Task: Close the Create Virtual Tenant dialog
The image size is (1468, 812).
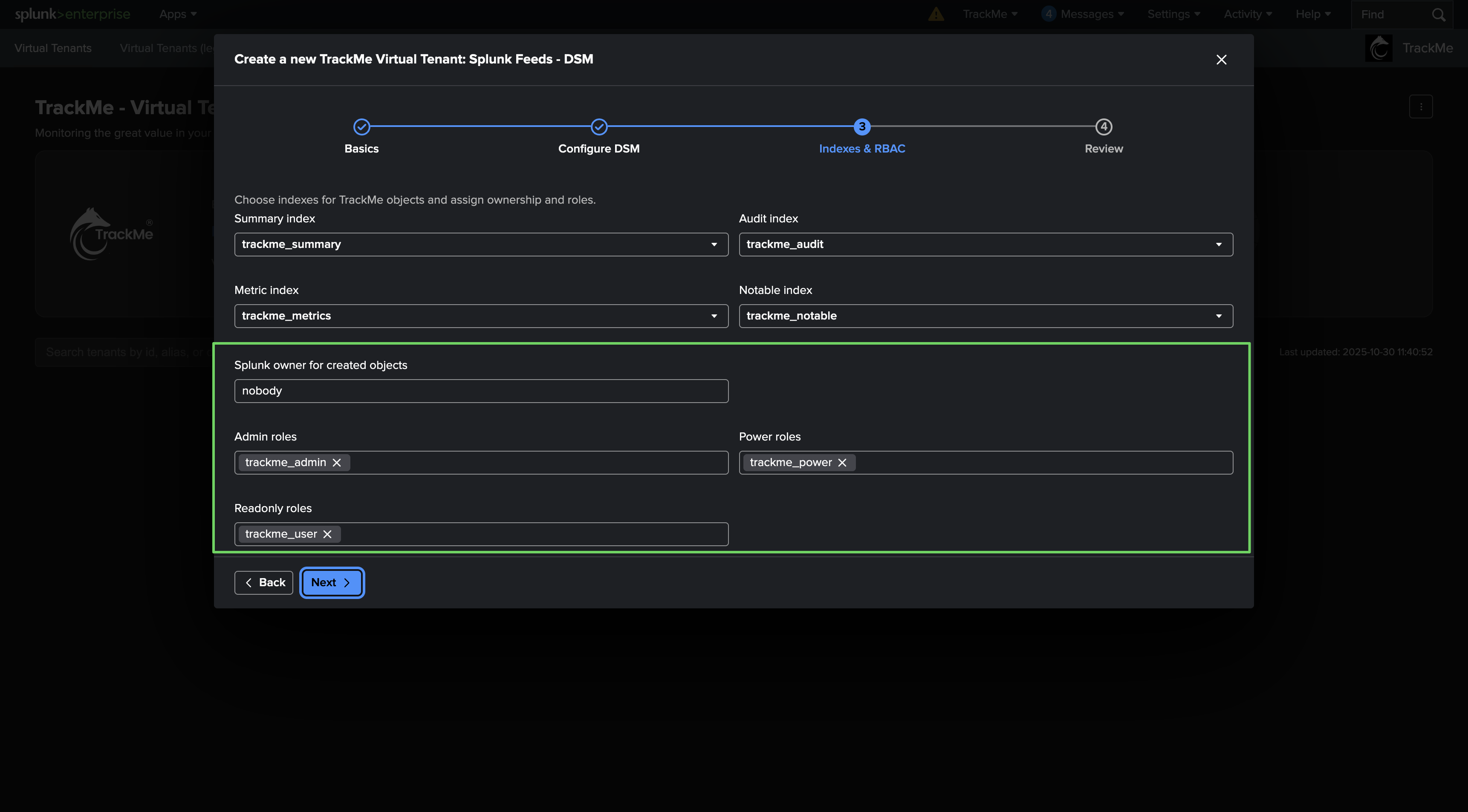Action: point(1221,60)
